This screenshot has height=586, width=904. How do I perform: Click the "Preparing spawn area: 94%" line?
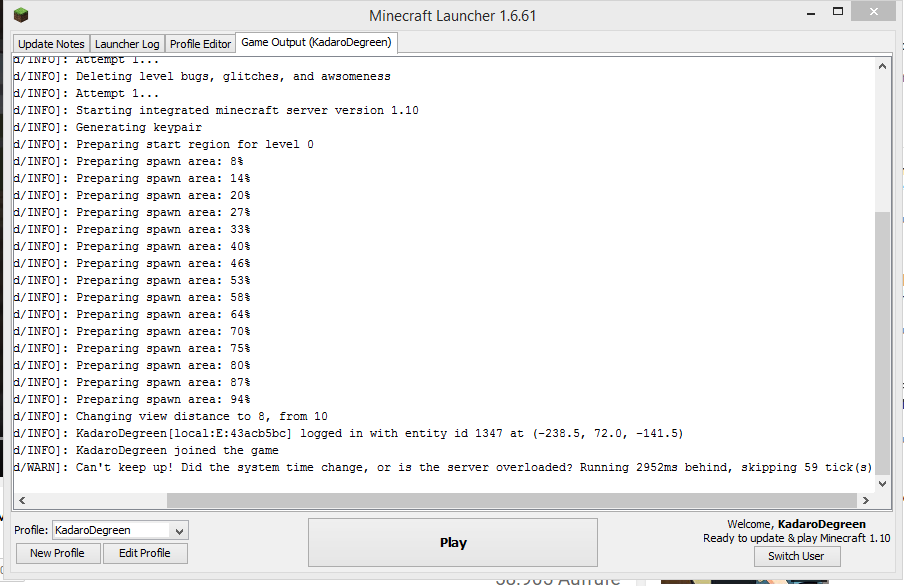[x=132, y=399]
